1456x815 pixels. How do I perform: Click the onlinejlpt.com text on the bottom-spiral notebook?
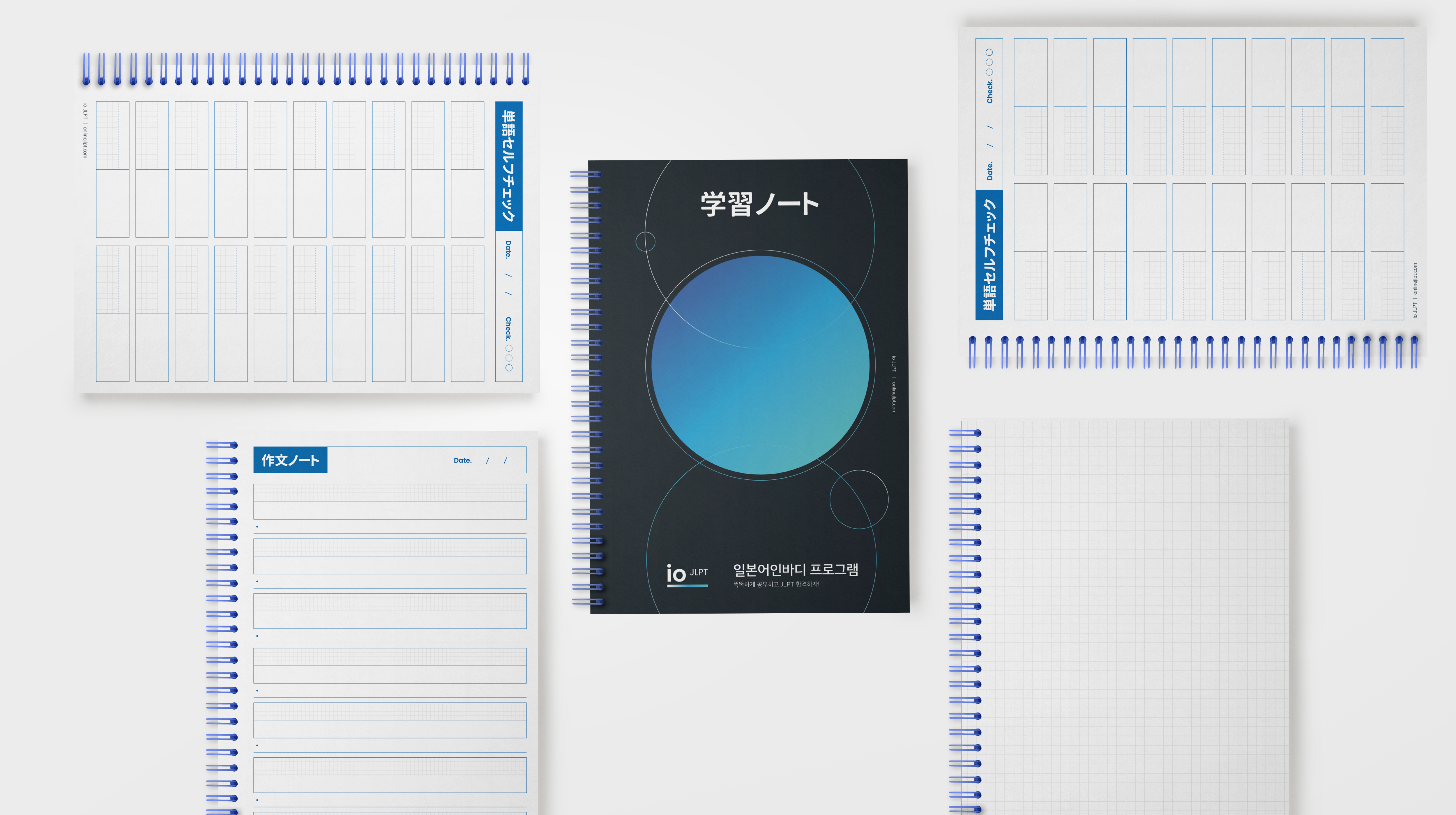click(x=1415, y=279)
